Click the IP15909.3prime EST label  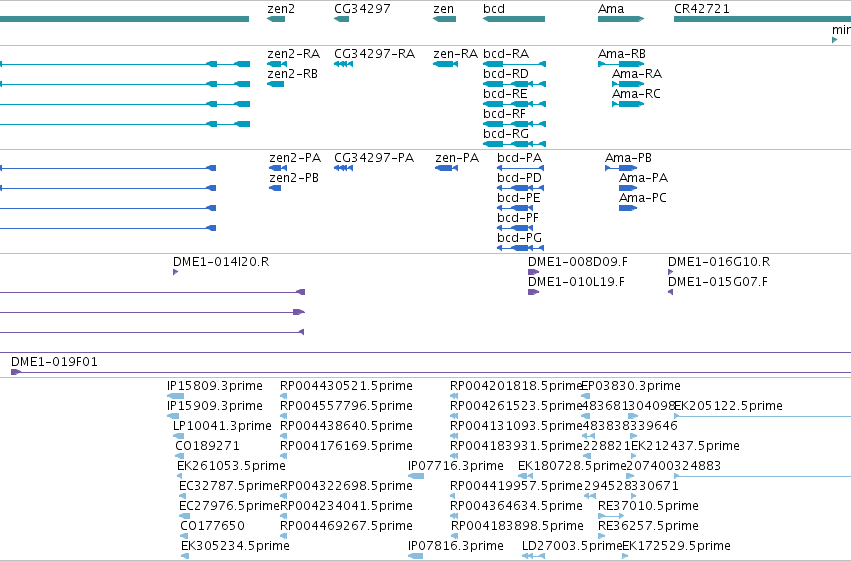tap(215, 406)
